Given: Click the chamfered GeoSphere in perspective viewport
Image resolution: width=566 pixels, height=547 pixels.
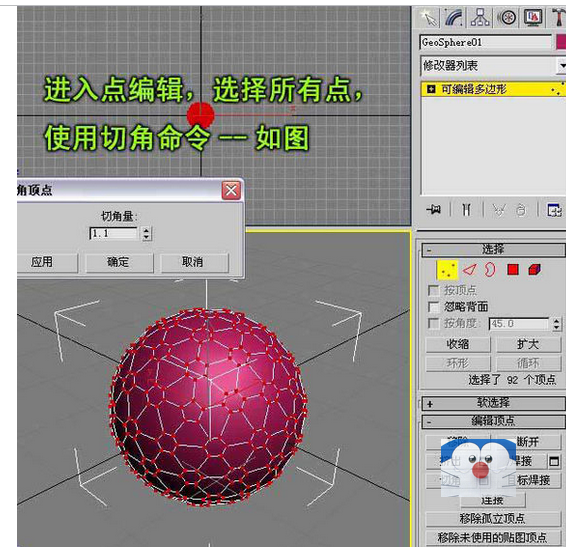Looking at the screenshot, I should tap(208, 406).
